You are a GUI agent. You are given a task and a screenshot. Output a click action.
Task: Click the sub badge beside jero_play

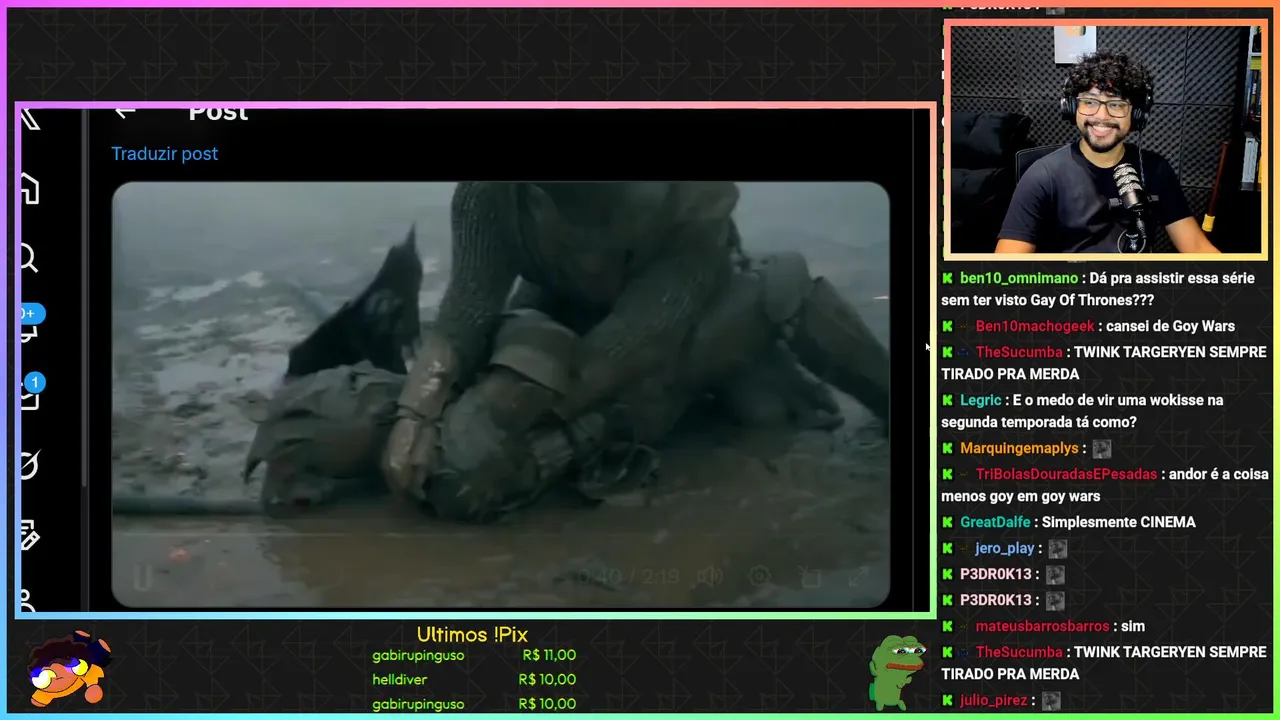click(964, 548)
